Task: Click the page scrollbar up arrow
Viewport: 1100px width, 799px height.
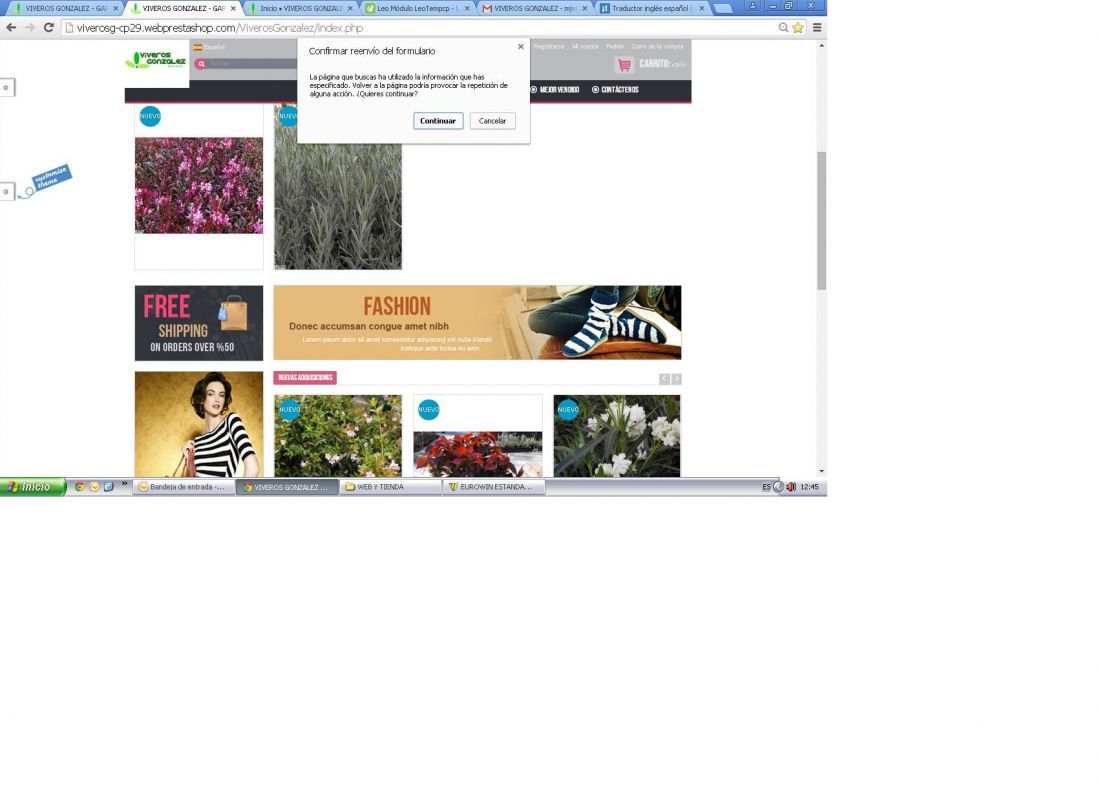Action: coord(821,46)
